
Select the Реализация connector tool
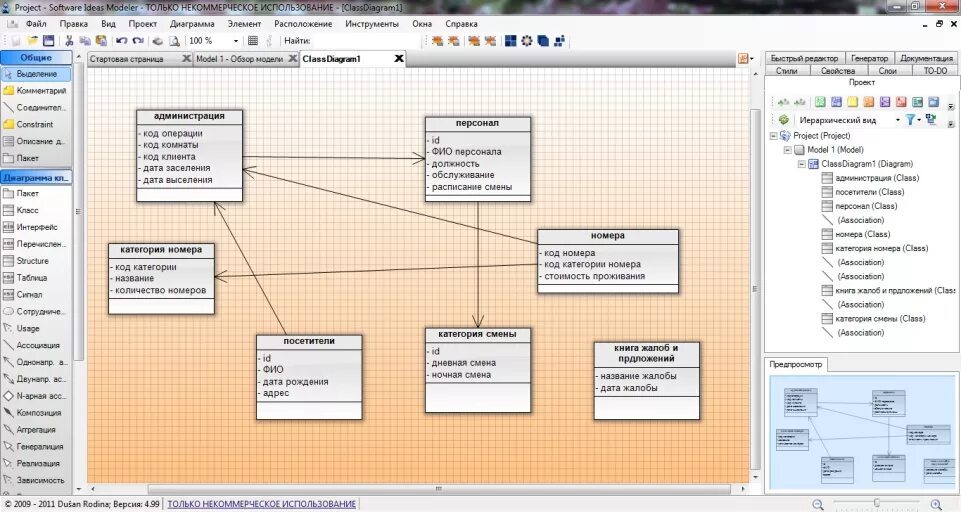click(x=36, y=464)
